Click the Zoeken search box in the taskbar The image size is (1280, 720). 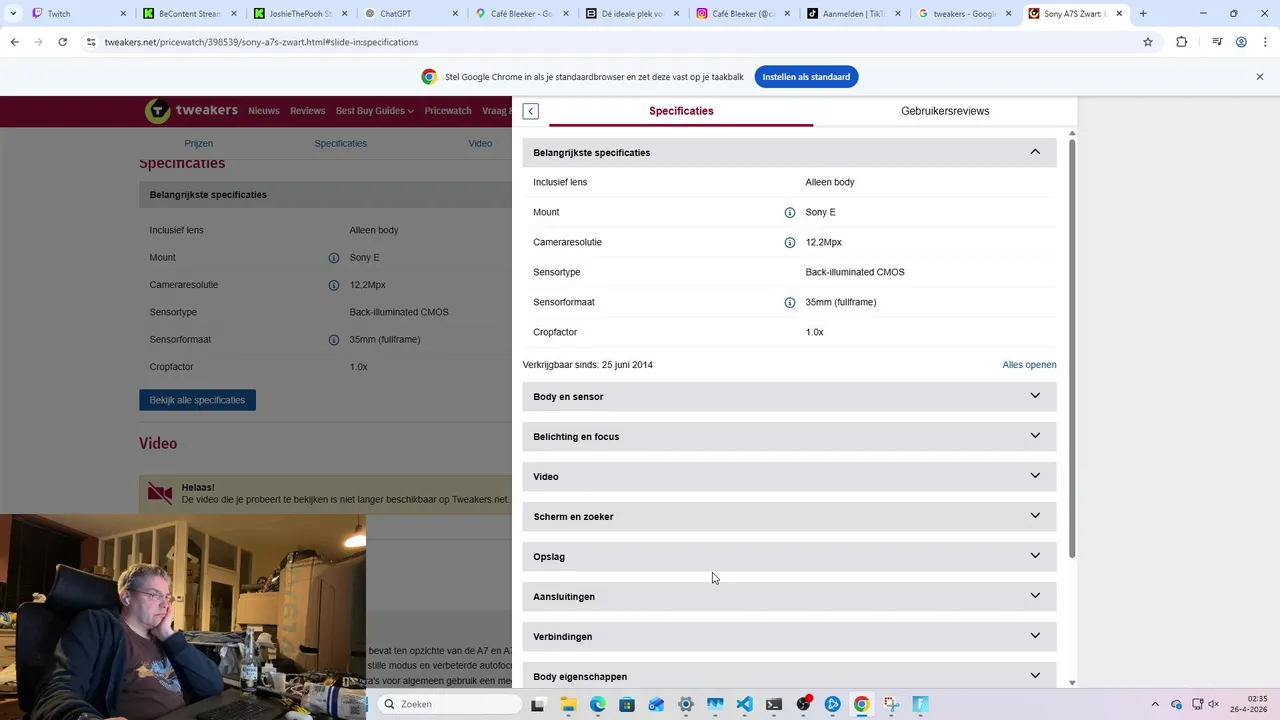tap(450, 704)
